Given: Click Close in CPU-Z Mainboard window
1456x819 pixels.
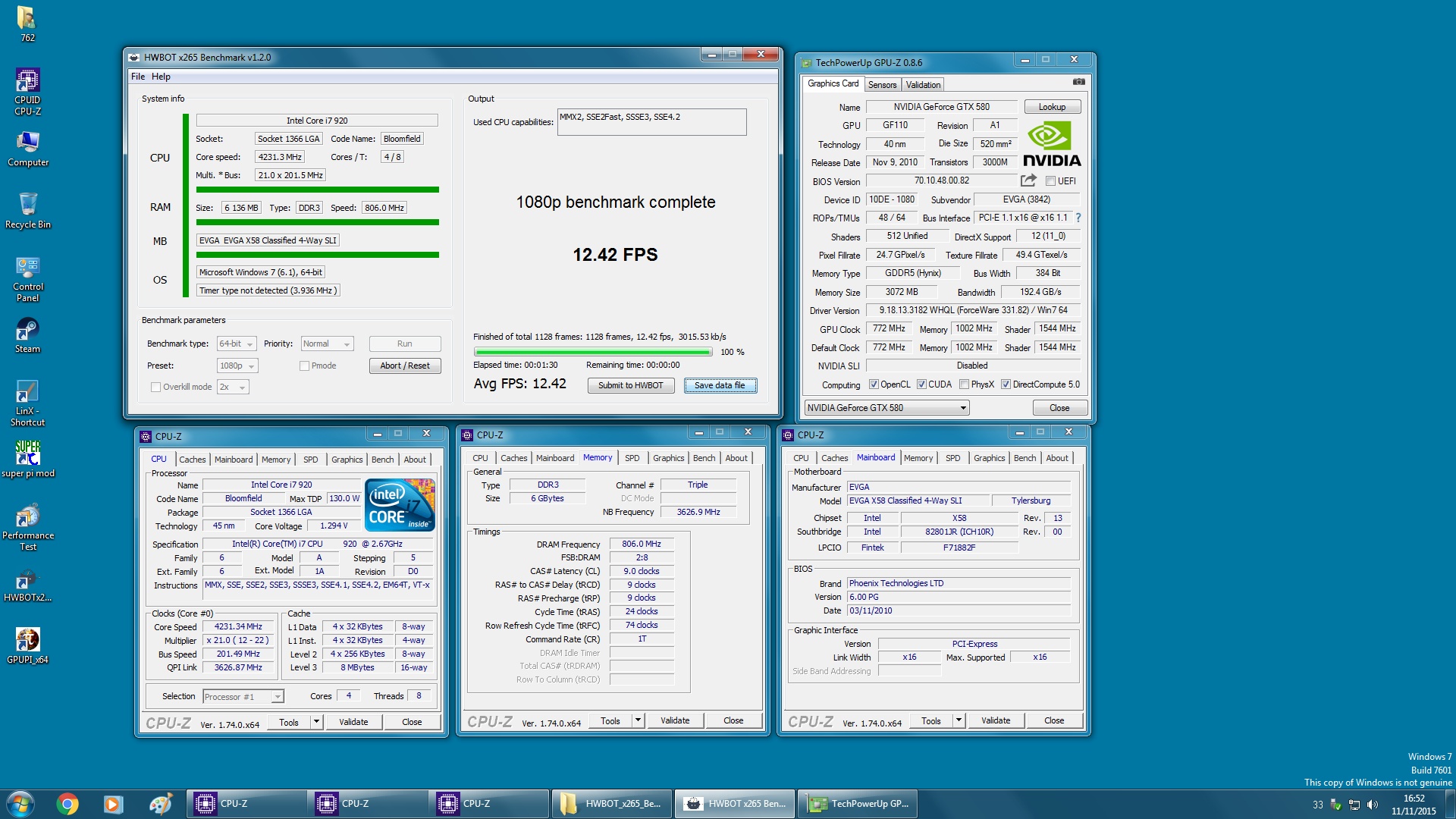Looking at the screenshot, I should (1054, 720).
